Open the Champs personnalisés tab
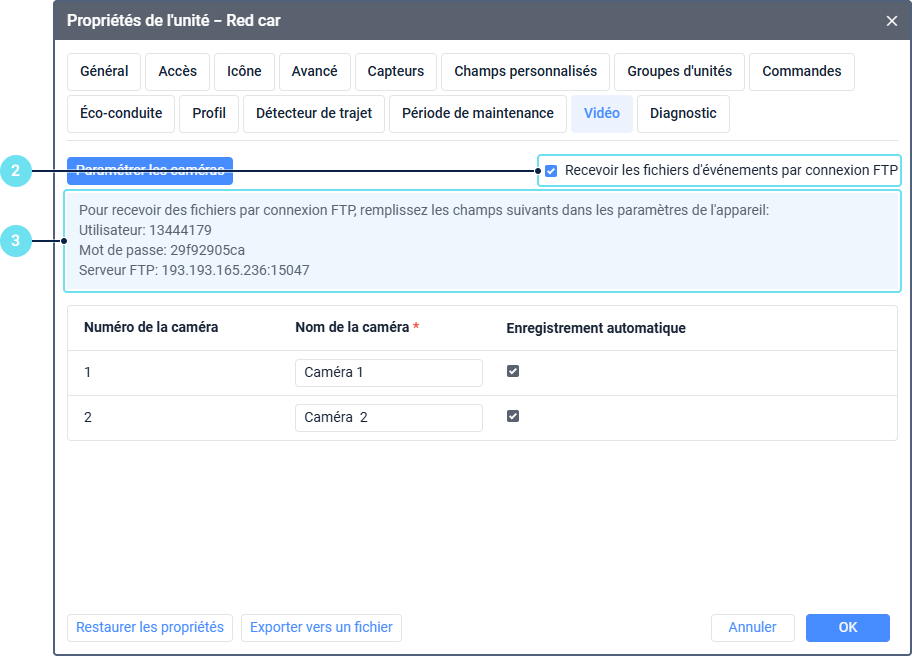The image size is (912, 656). tap(525, 72)
